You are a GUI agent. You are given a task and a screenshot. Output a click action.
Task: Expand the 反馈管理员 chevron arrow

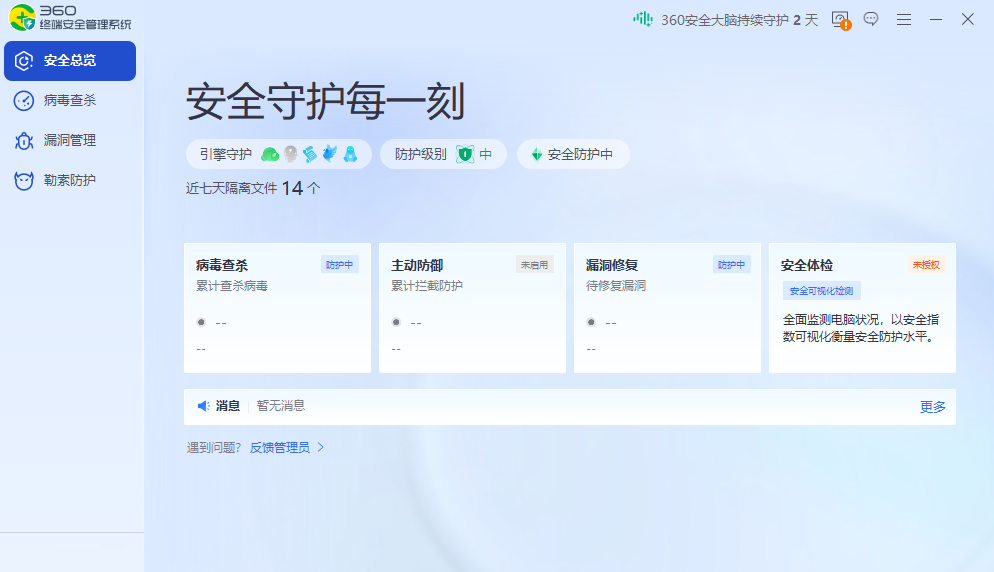click(x=321, y=447)
